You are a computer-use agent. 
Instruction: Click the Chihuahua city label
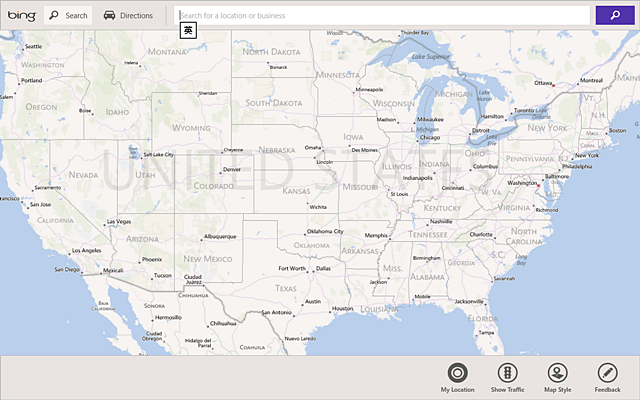pos(223,324)
